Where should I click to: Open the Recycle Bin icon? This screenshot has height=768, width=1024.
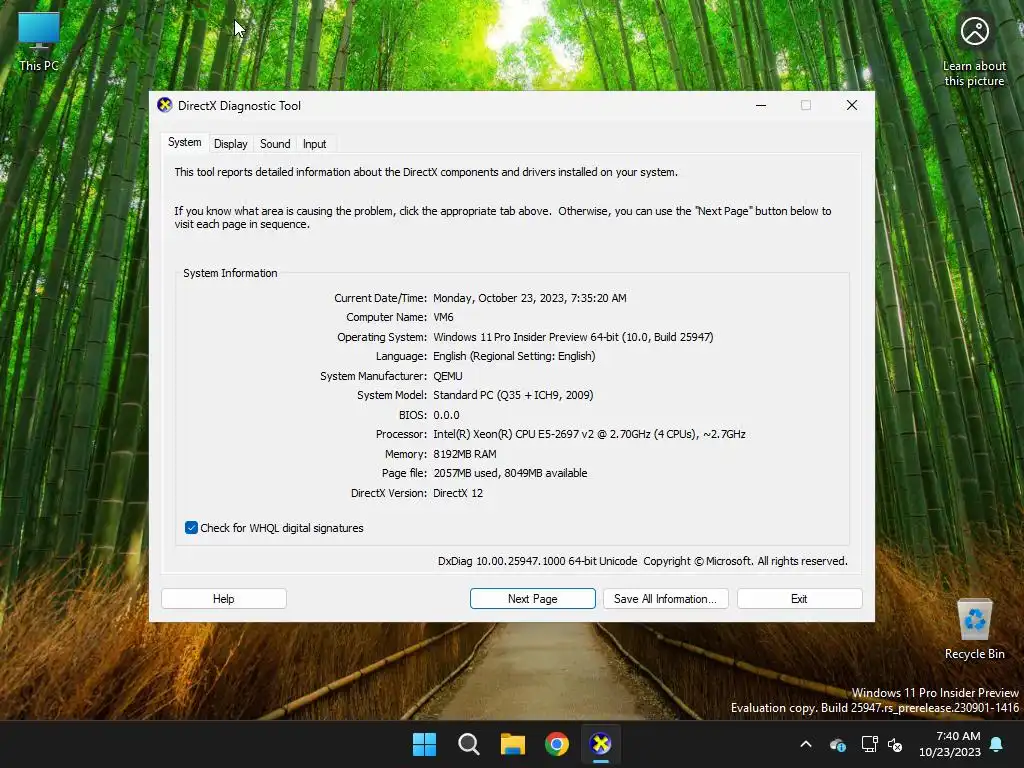click(x=974, y=628)
